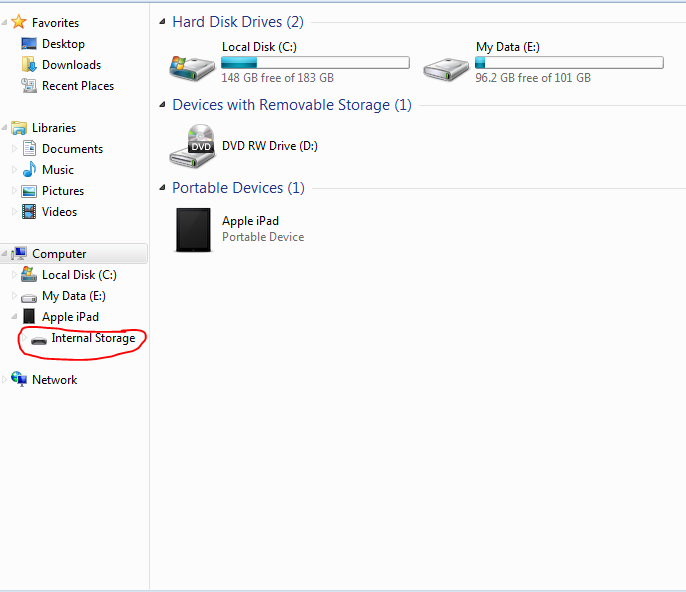Select the Videos library label
This screenshot has width=686, height=592.
click(59, 212)
